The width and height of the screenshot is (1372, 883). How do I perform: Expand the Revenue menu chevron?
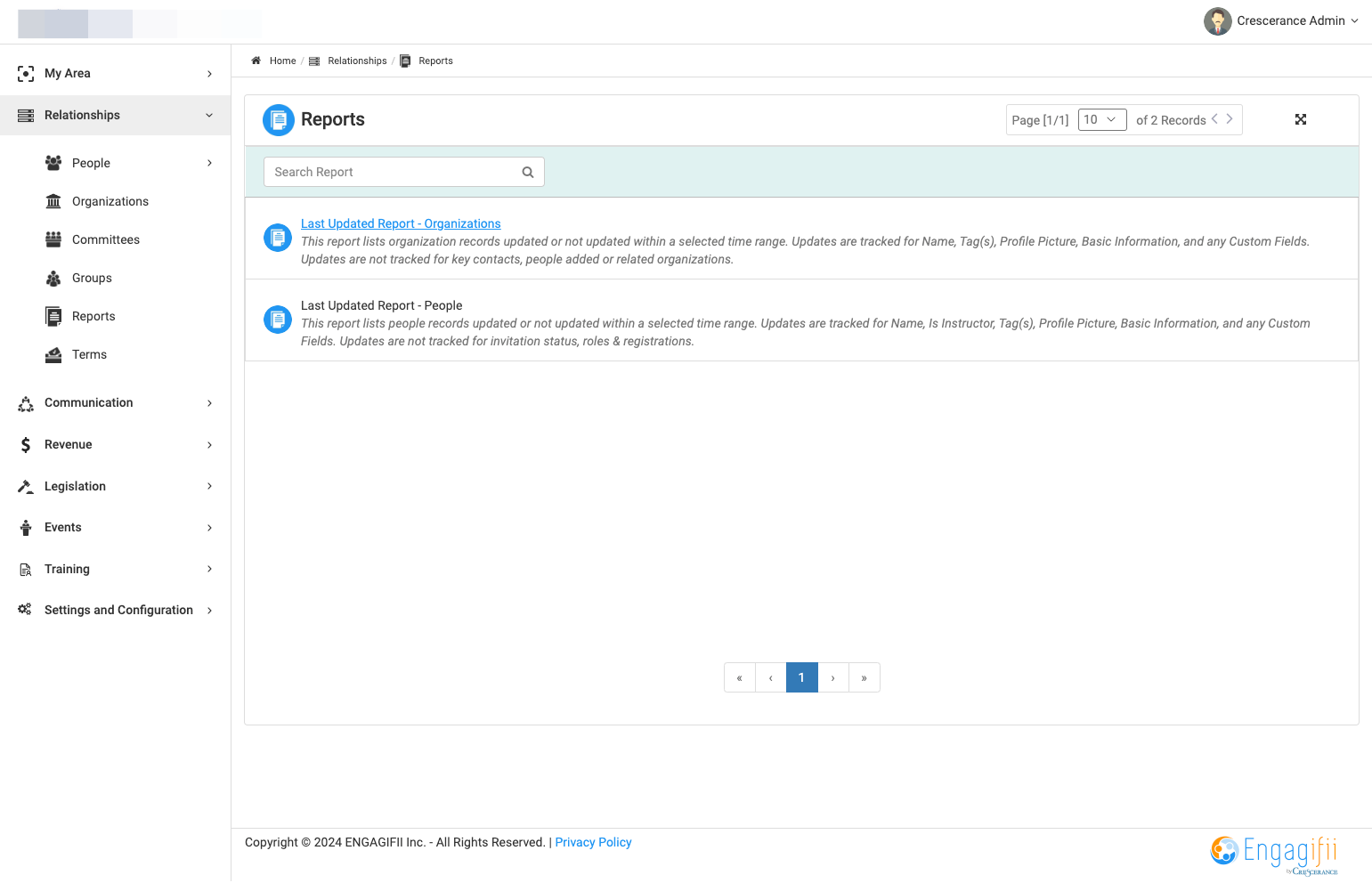click(210, 445)
